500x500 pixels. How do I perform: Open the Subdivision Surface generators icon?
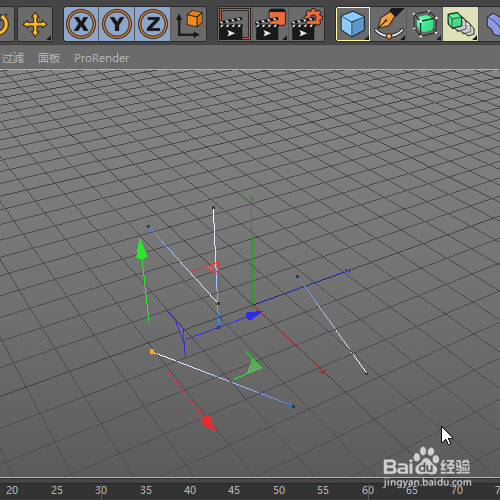pyautogui.click(x=425, y=24)
